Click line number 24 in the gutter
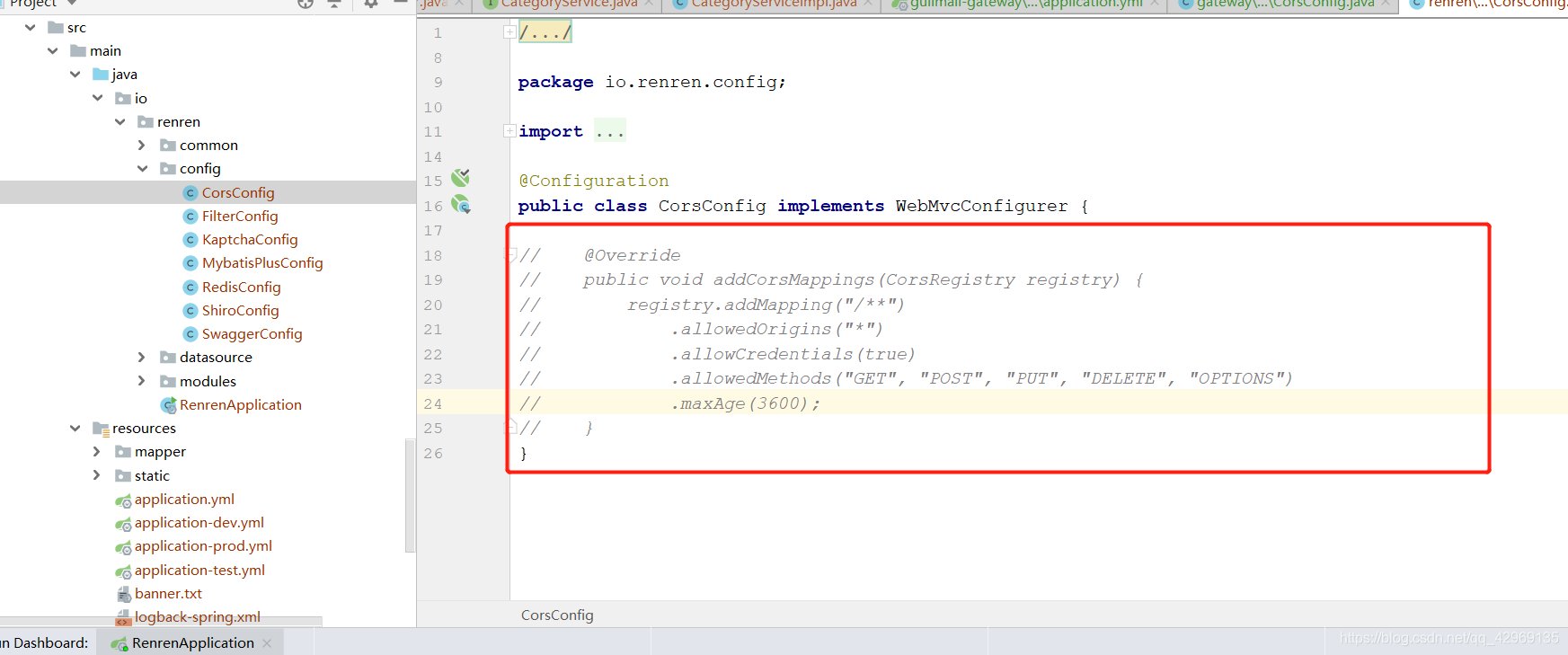The height and width of the screenshot is (655, 1568). pos(433,403)
